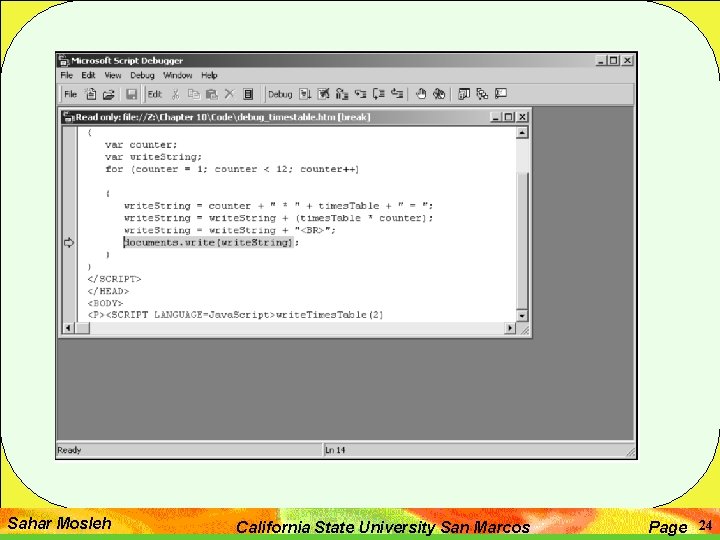Viewport: 720px width, 540px height.
Task: Click the File toolbar label
Action: 70,94
